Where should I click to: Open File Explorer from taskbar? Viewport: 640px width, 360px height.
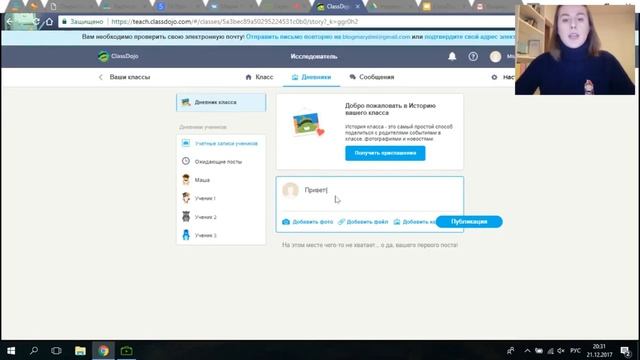pyautogui.click(x=80, y=351)
